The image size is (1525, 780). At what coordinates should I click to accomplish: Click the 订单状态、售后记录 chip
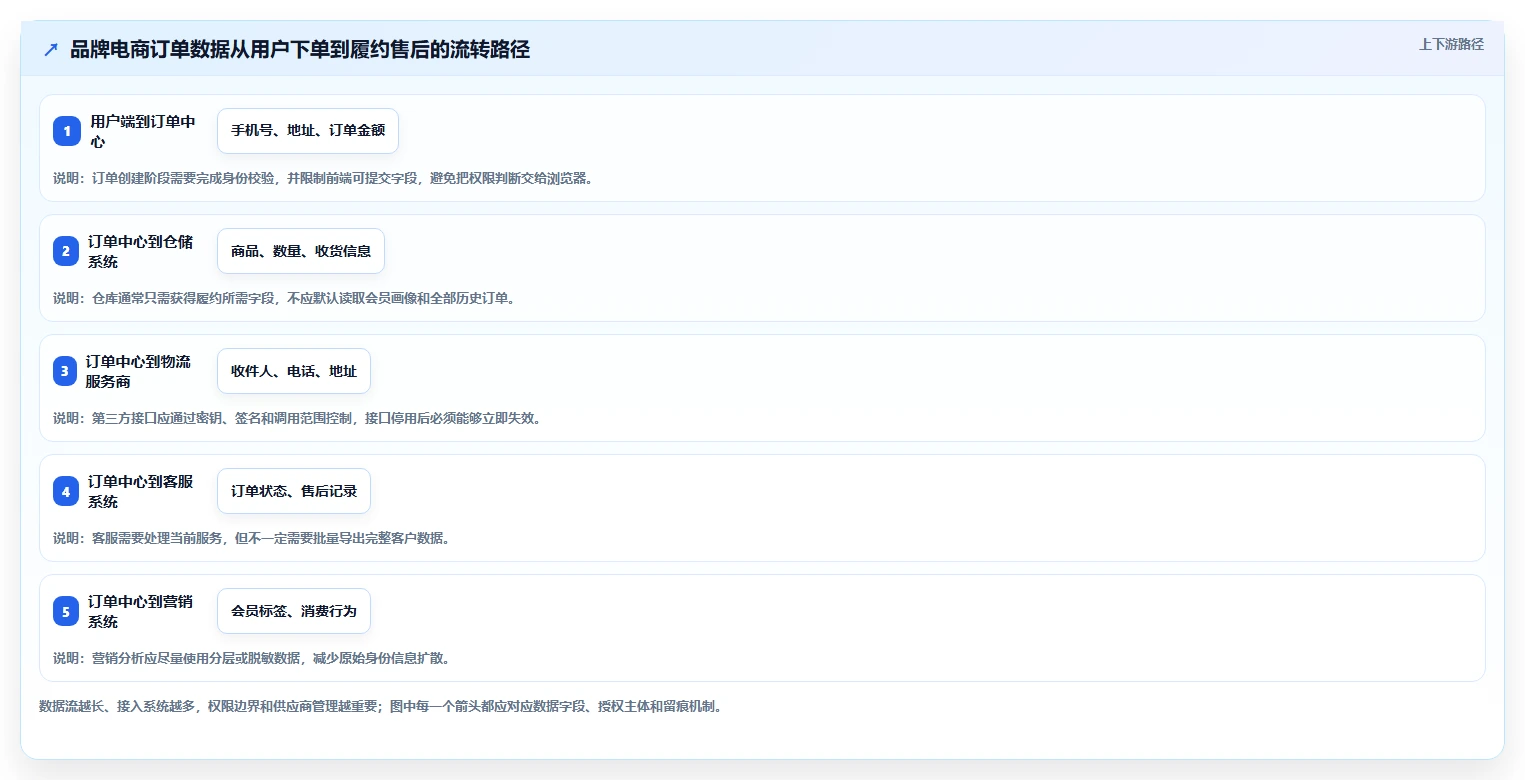tap(294, 491)
